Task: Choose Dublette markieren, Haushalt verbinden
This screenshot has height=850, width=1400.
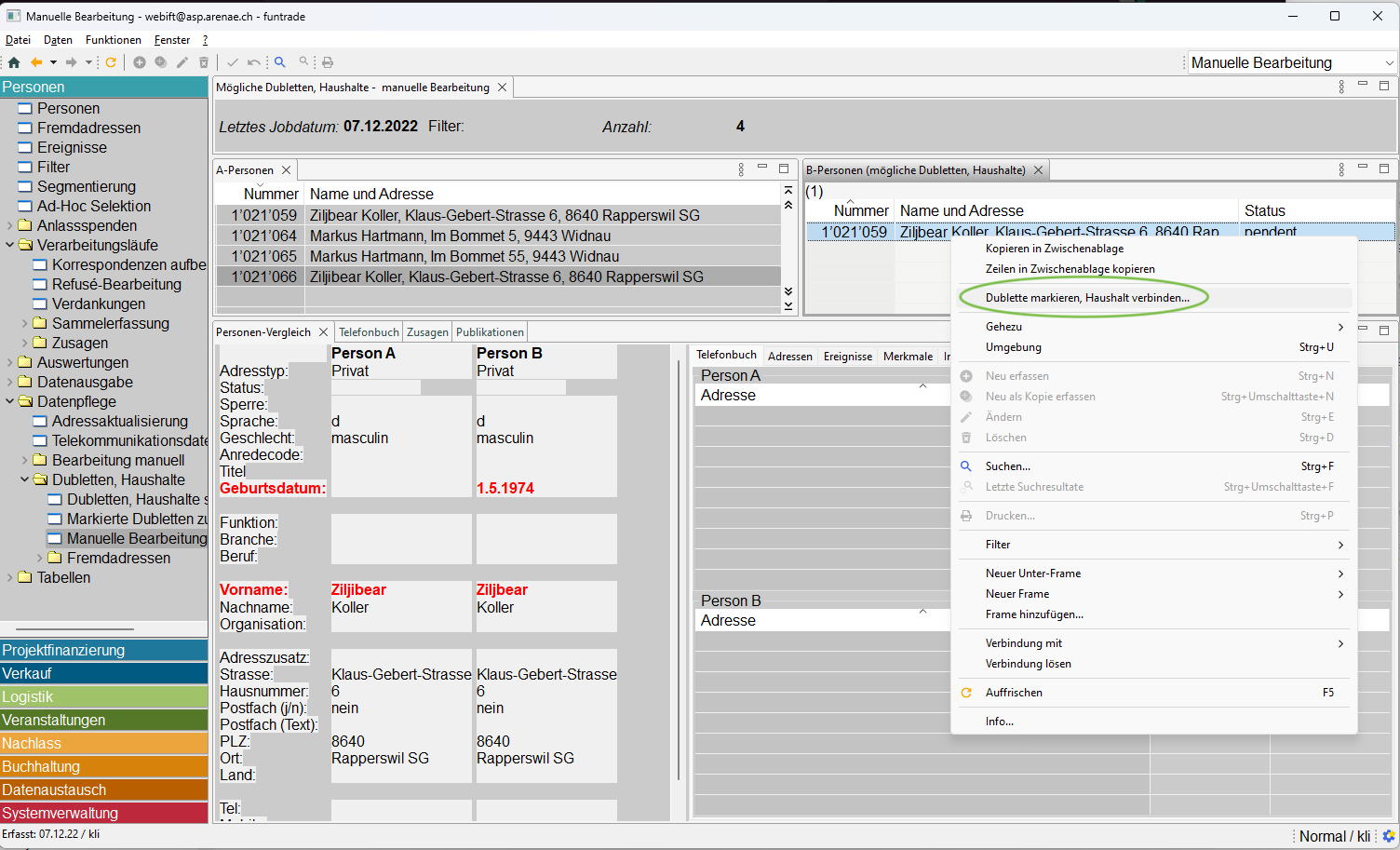Action: click(1086, 298)
